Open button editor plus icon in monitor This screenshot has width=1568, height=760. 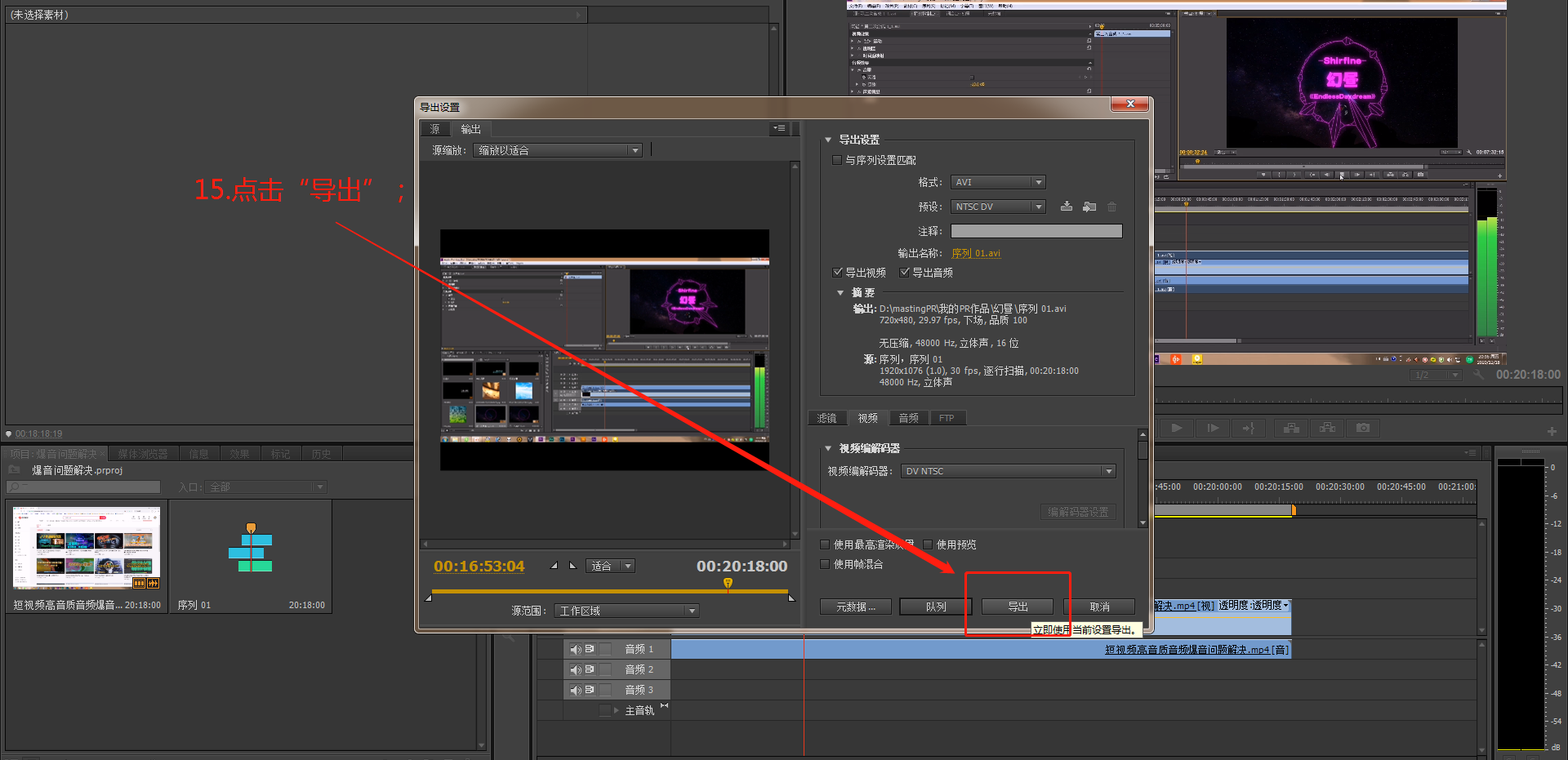click(x=1552, y=431)
